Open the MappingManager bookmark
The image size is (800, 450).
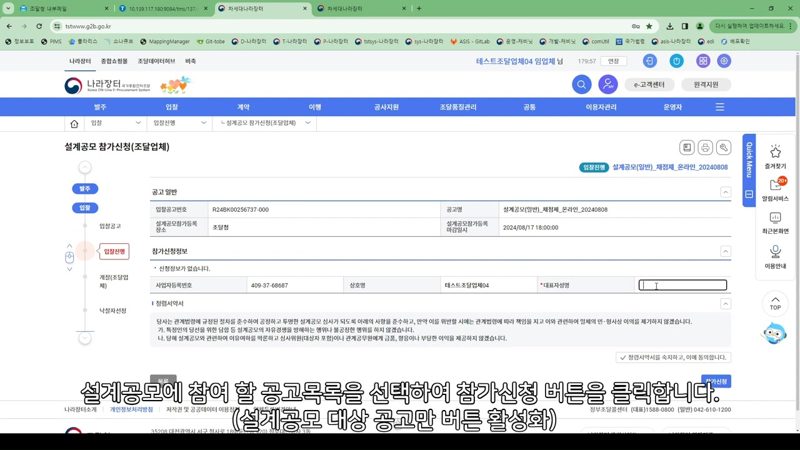pyautogui.click(x=164, y=42)
